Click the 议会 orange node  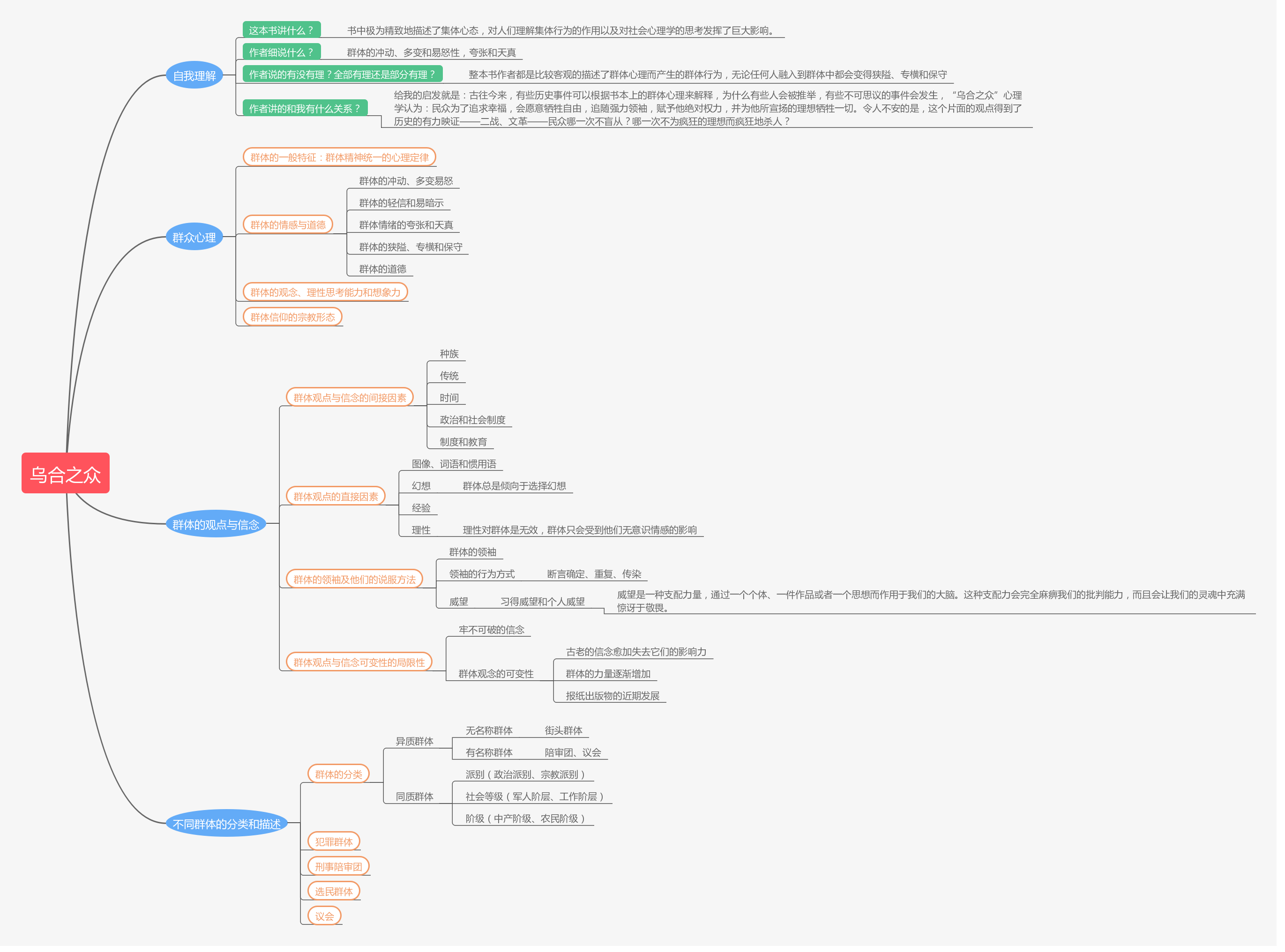coord(325,915)
